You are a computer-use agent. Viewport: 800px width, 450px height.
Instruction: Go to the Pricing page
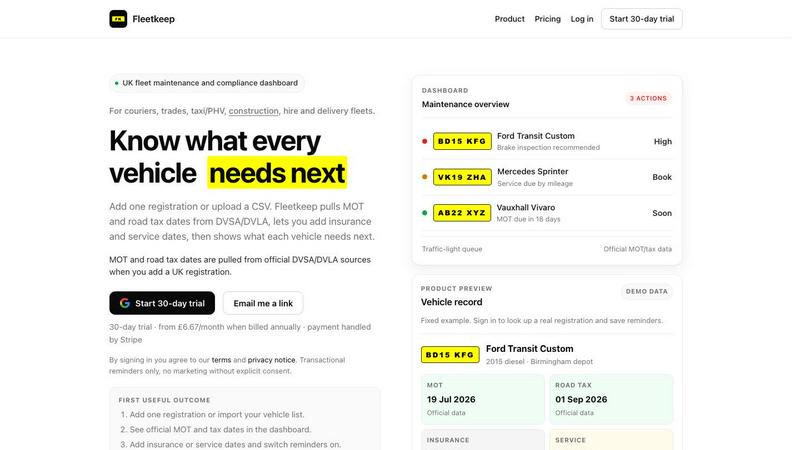coord(547,19)
